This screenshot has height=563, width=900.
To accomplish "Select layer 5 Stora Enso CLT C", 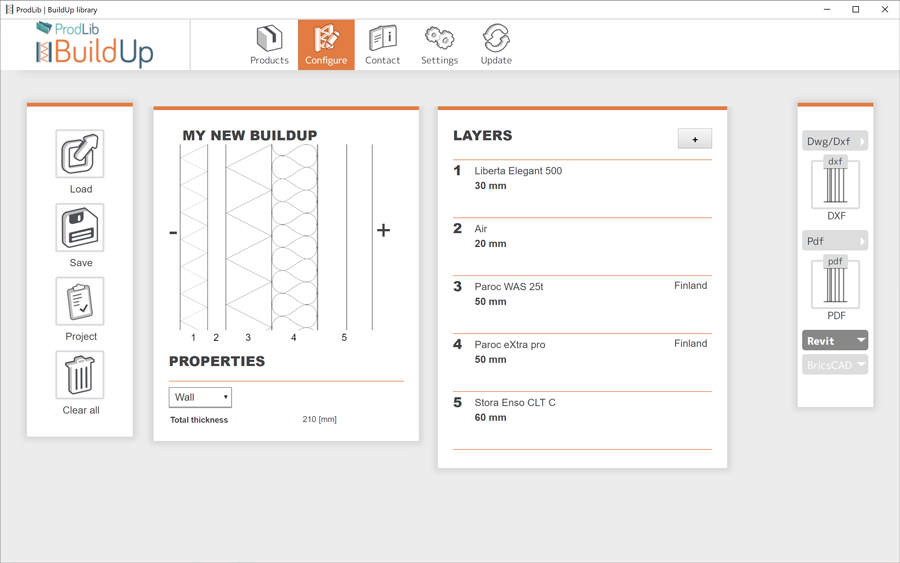I will tap(582, 420).
